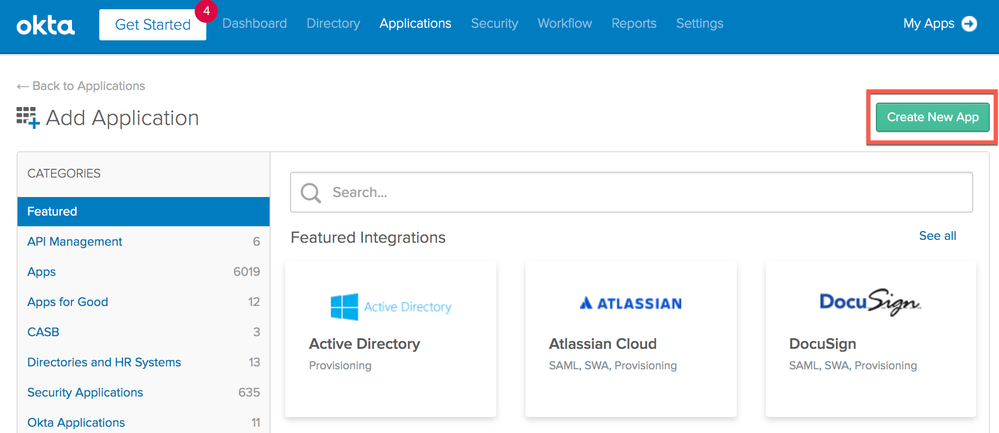Go back to Applications

[81, 85]
